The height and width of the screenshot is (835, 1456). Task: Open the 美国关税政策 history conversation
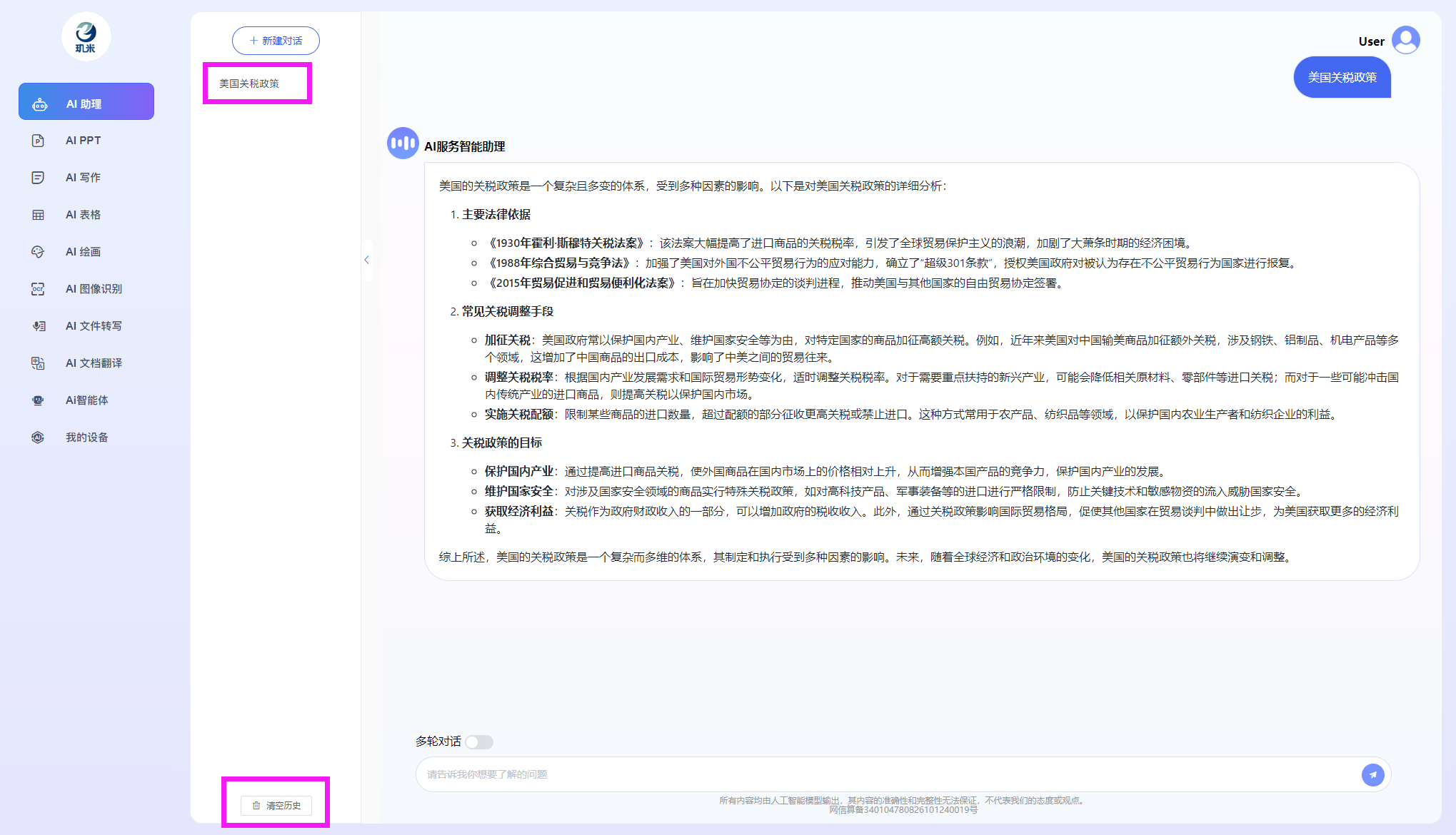(x=249, y=83)
